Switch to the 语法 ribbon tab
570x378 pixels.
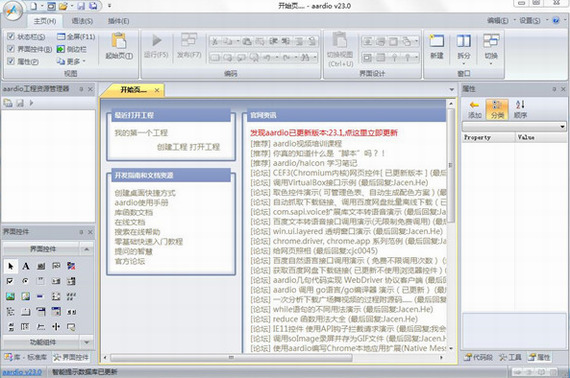(x=82, y=21)
